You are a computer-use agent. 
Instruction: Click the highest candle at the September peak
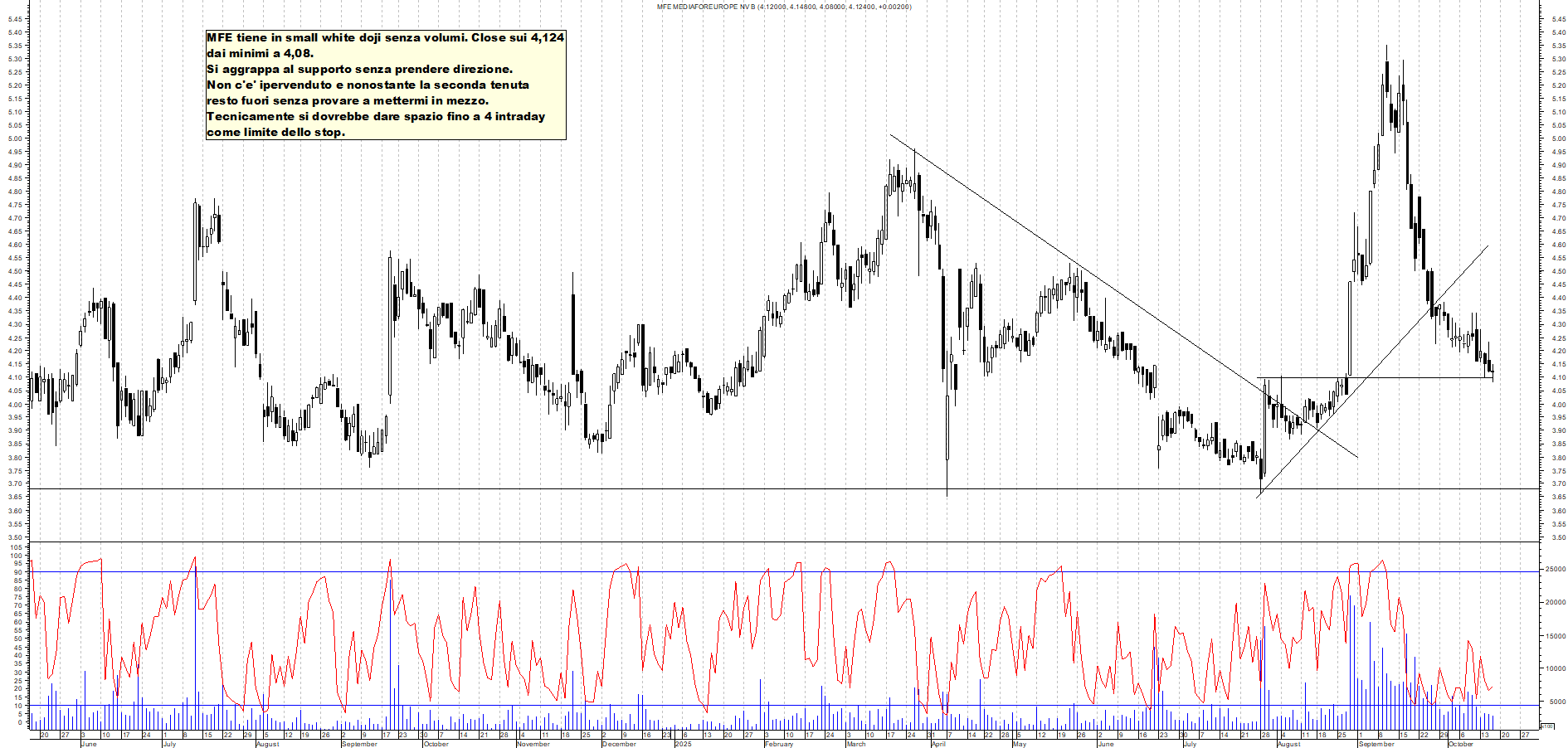1386,75
